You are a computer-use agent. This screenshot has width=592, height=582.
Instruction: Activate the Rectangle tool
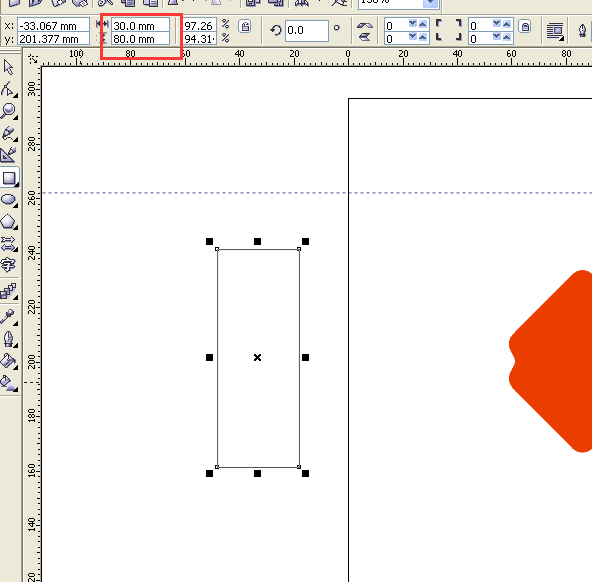tap(9, 177)
